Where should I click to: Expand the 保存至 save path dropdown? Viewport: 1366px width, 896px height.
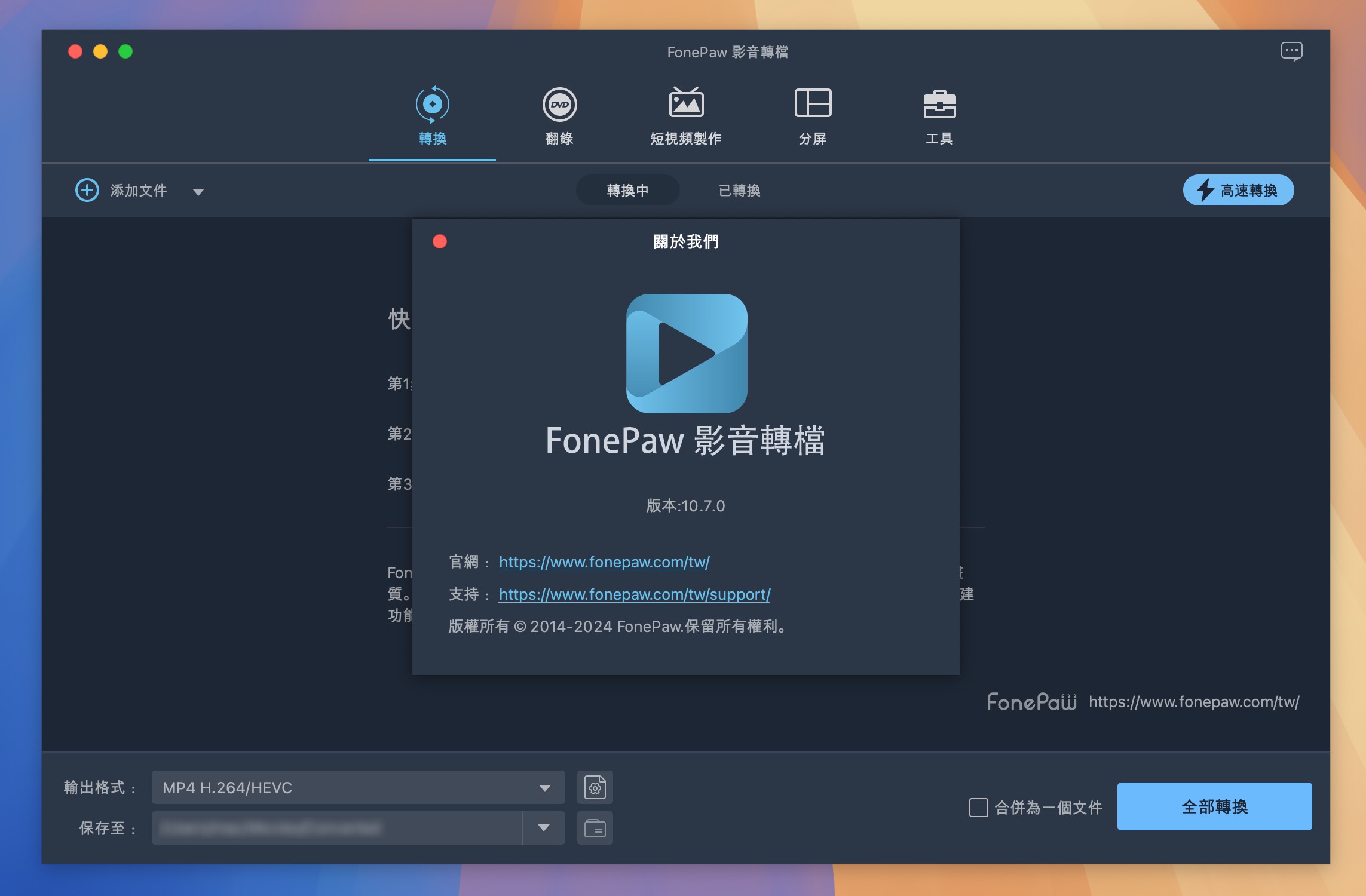coord(544,828)
